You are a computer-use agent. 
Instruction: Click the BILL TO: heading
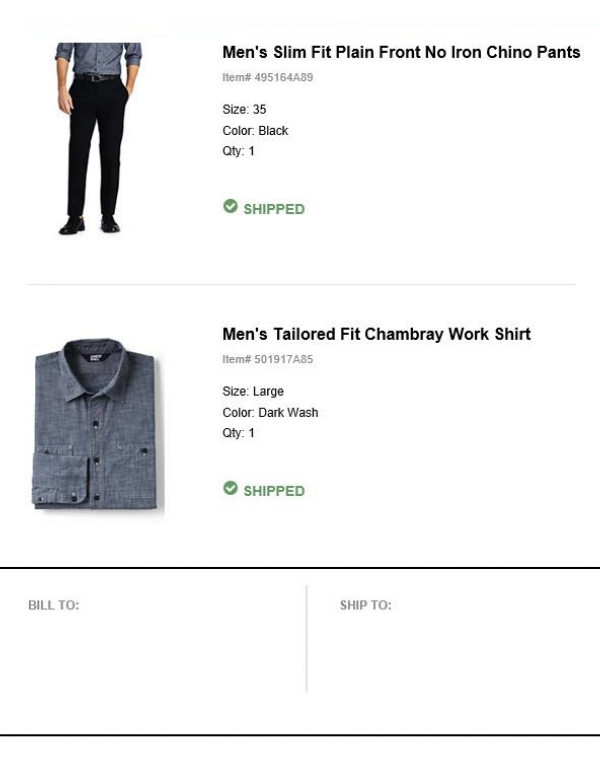coord(53,606)
